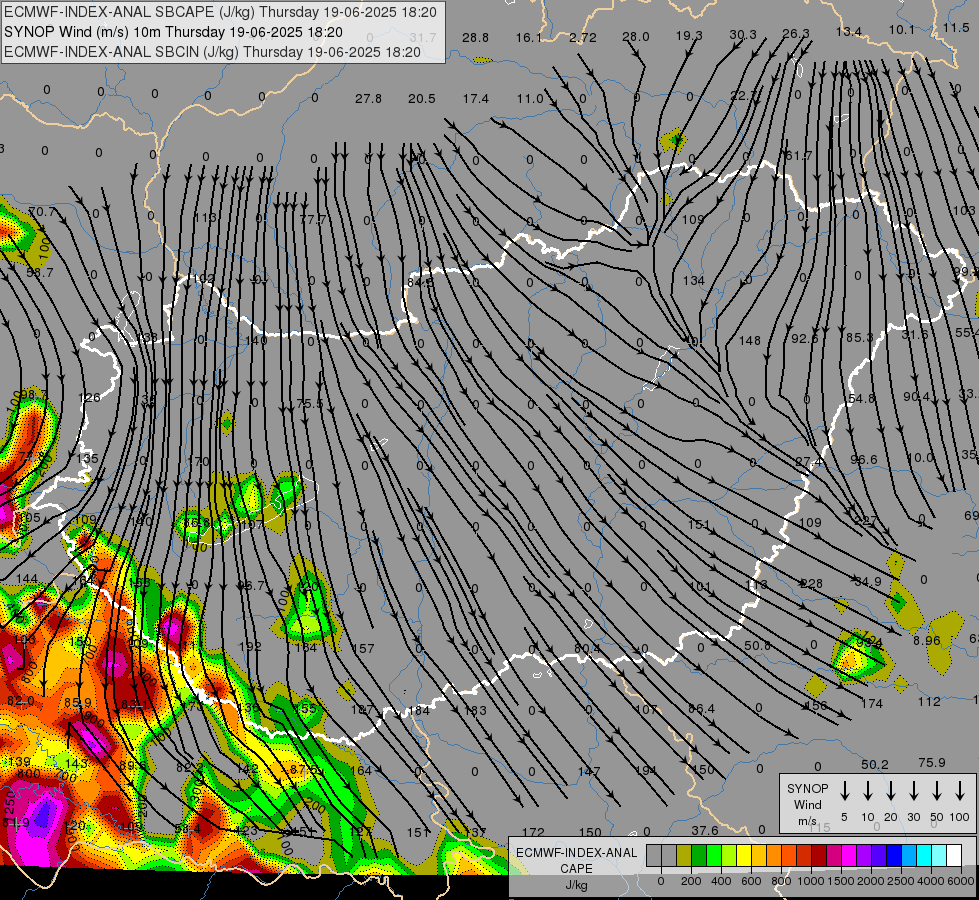Viewport: 979px width, 900px height.
Task: Click the 1500 tick label on CAPE scale
Action: (x=840, y=881)
